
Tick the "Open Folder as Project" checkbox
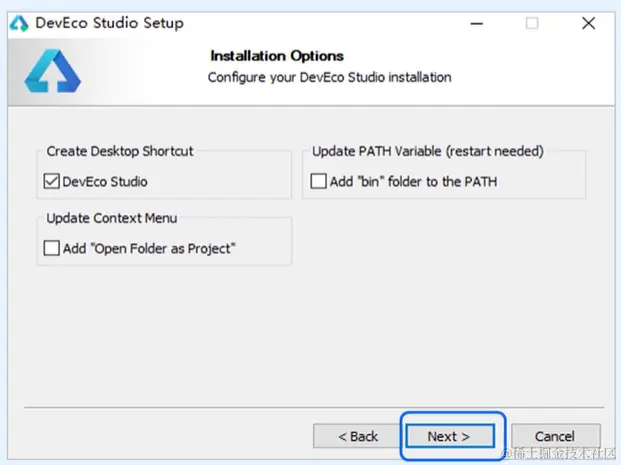(x=52, y=249)
